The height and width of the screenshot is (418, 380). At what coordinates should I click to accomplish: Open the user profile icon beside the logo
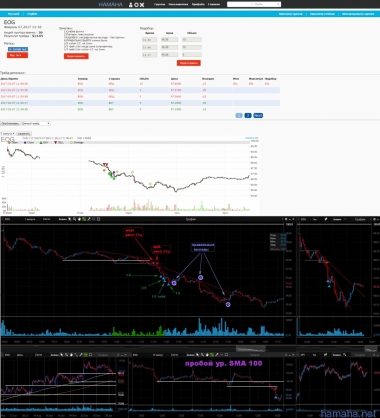[131, 5]
